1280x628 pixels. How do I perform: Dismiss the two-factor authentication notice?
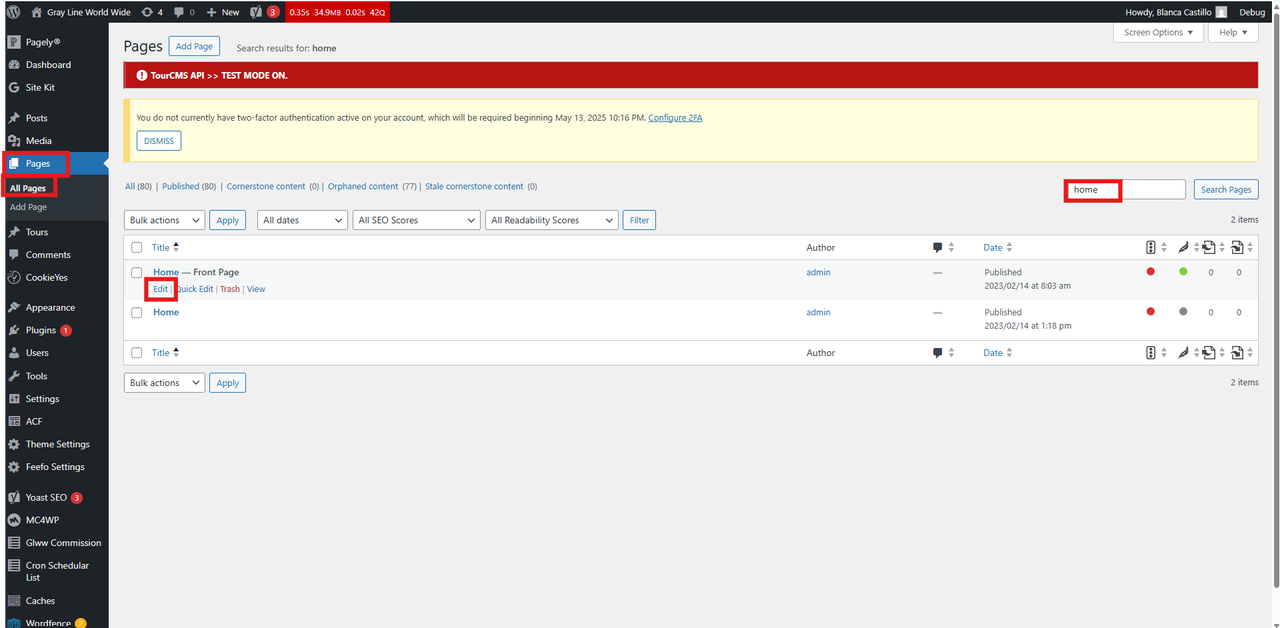[159, 141]
